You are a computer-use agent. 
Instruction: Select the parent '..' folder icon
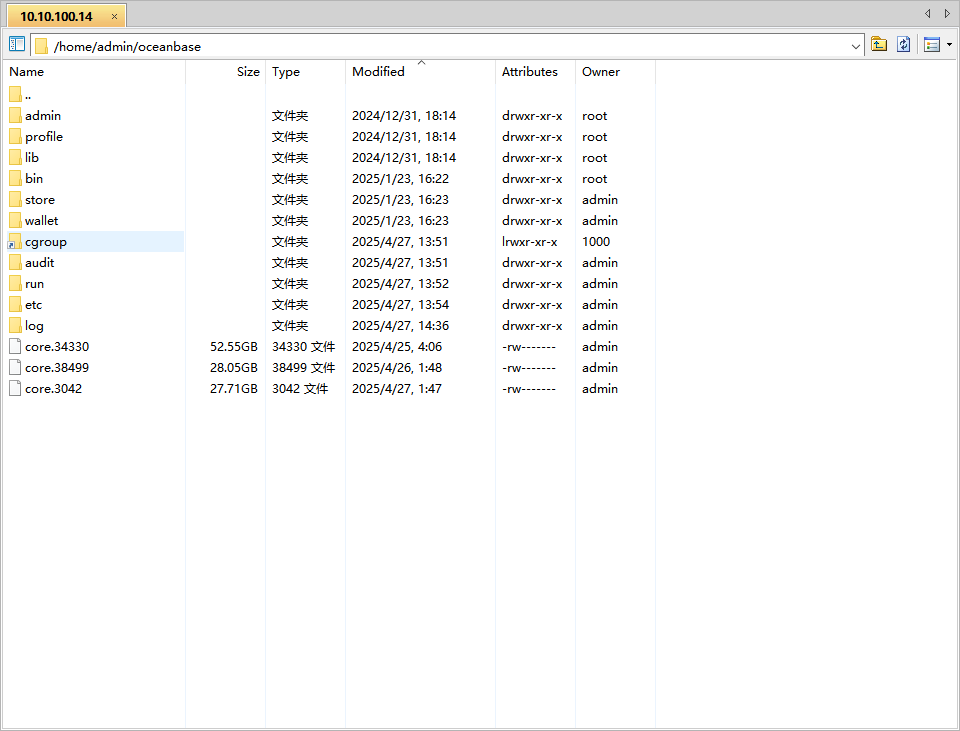point(15,94)
